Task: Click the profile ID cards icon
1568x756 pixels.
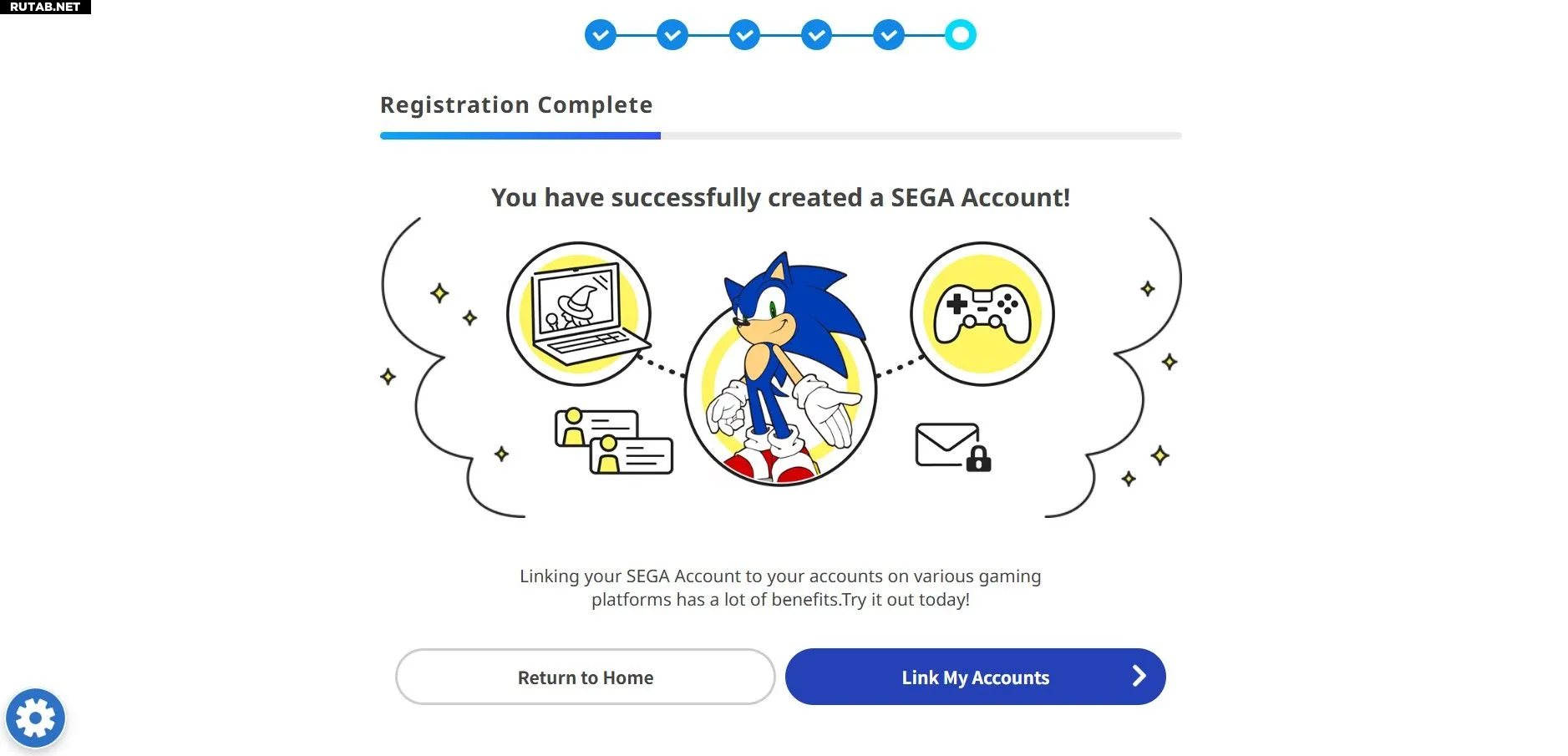Action: pos(614,441)
